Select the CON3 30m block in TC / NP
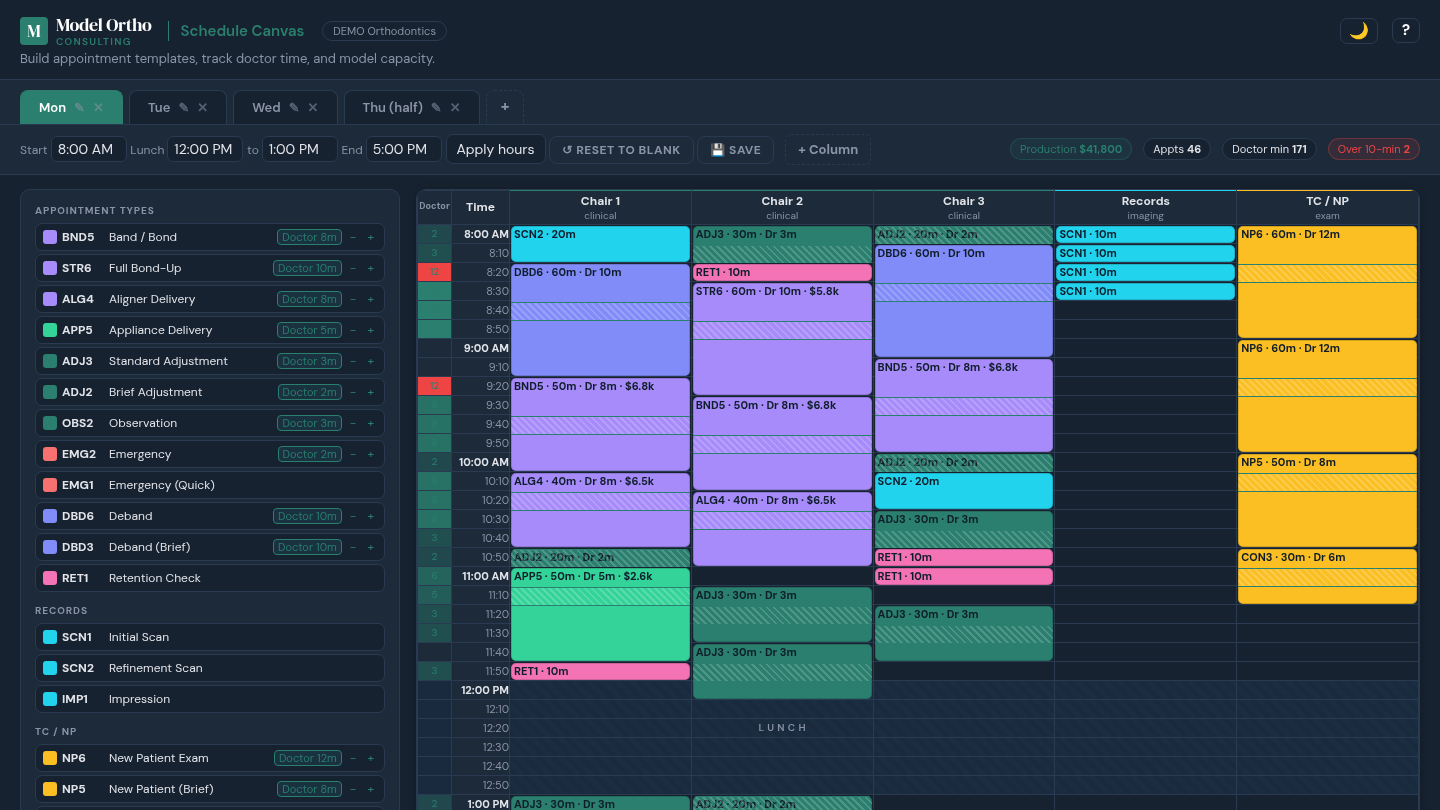Viewport: 1440px width, 810px height. point(1327,576)
